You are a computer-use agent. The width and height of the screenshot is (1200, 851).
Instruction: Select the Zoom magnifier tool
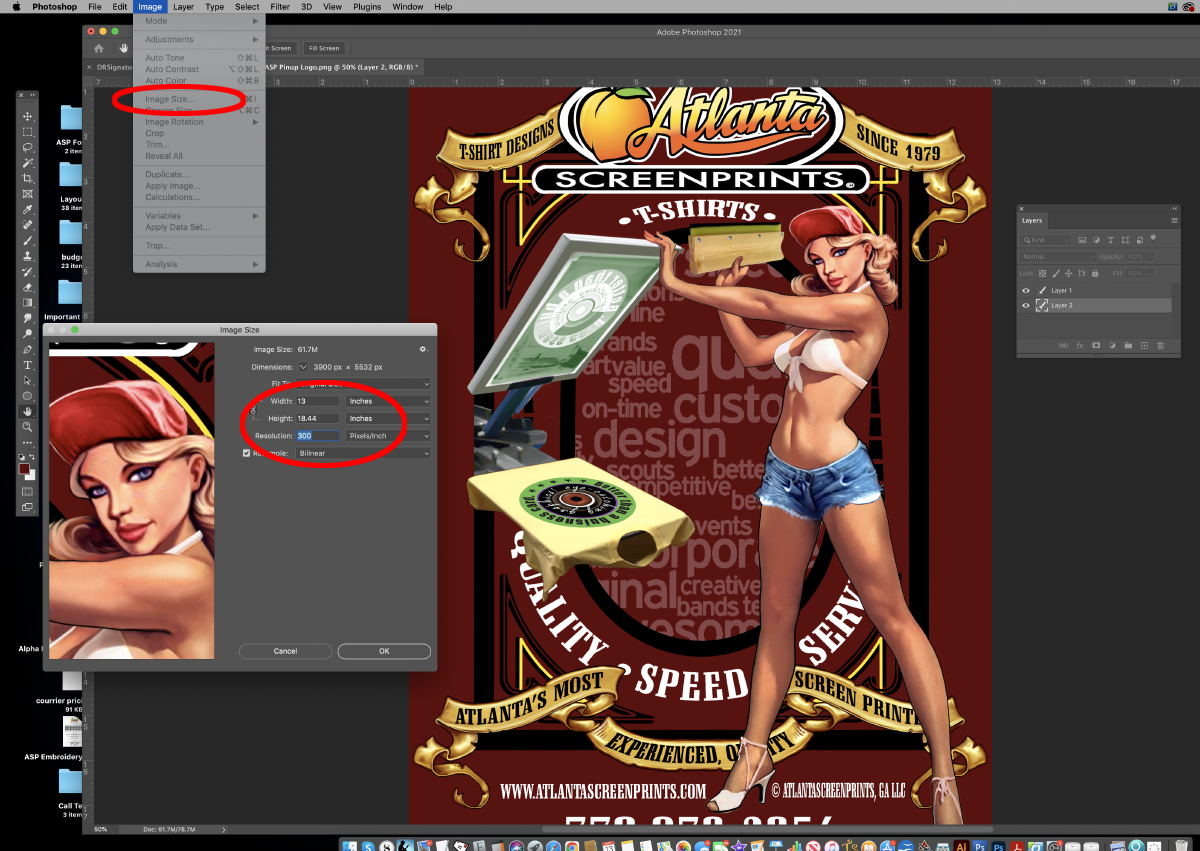click(28, 427)
